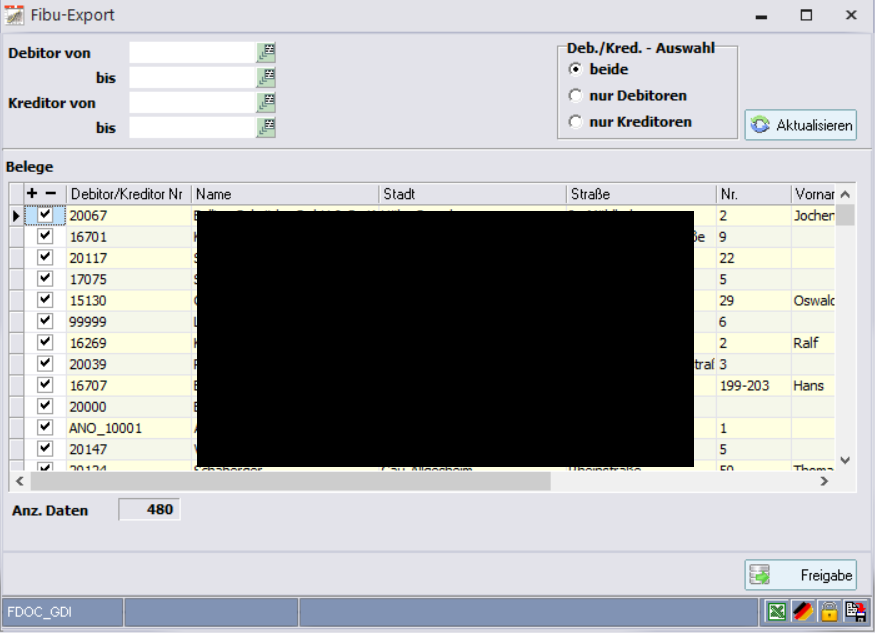Viewport: 875px width, 633px height.
Task: Open lookup beside Kreditor bis field
Action: pos(267,128)
